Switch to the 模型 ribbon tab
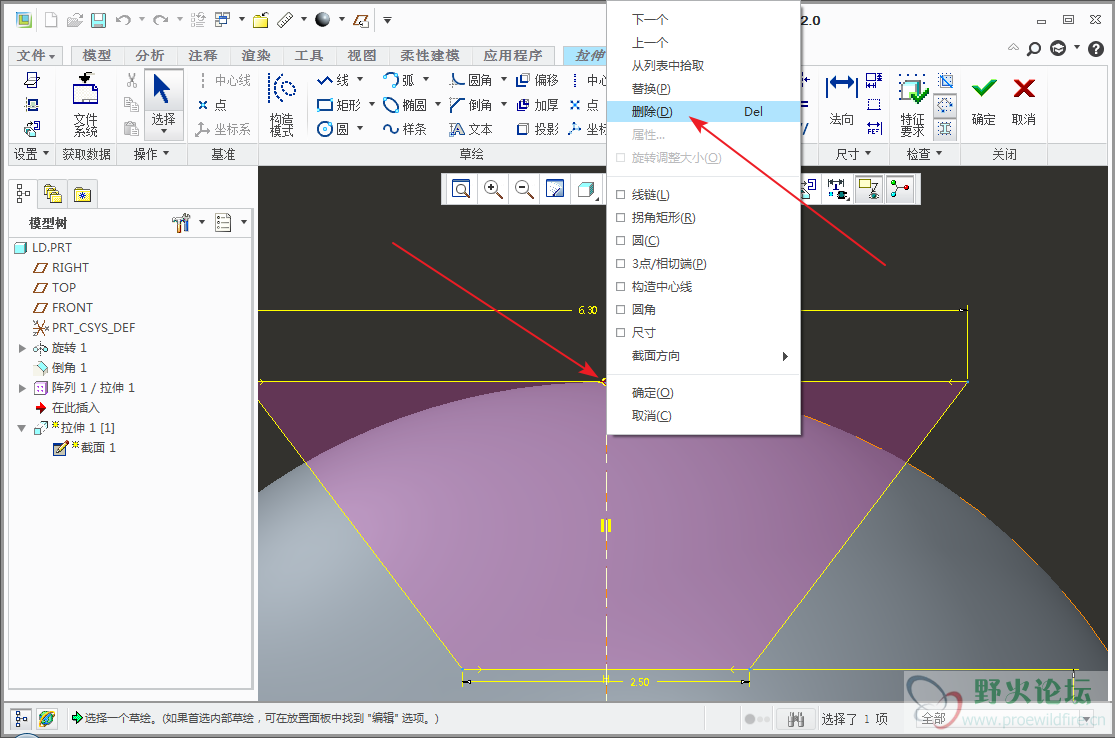1115x738 pixels. (97, 55)
